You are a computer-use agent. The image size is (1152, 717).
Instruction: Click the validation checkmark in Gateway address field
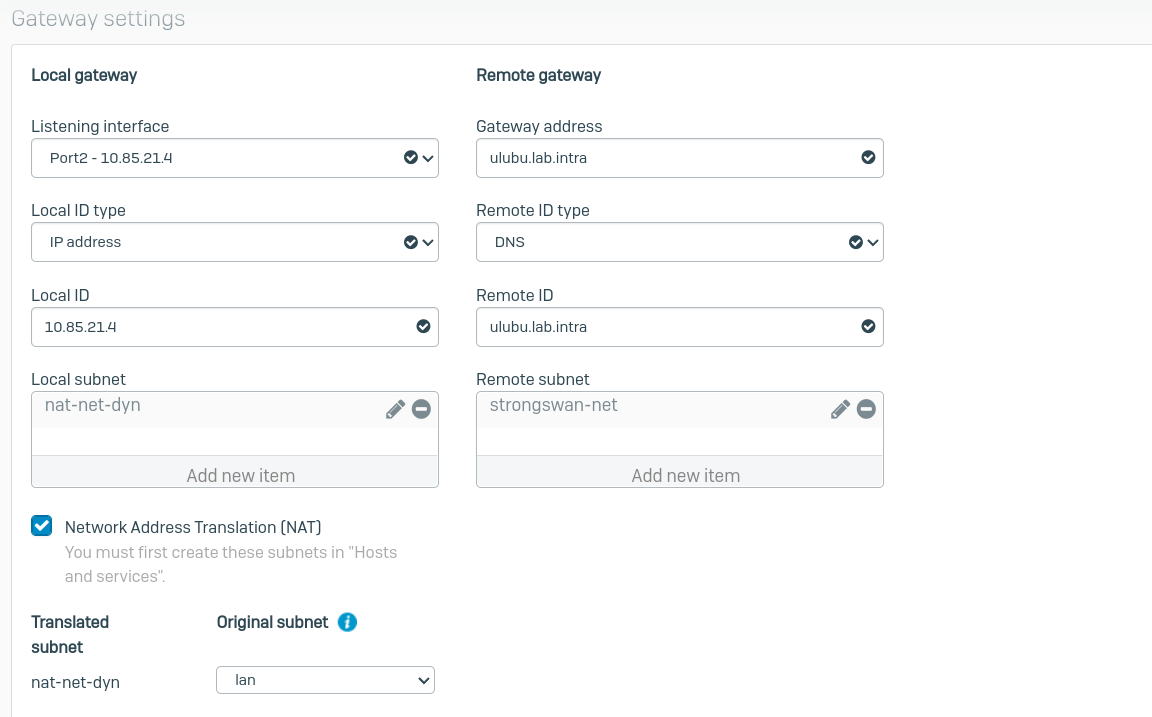[868, 158]
